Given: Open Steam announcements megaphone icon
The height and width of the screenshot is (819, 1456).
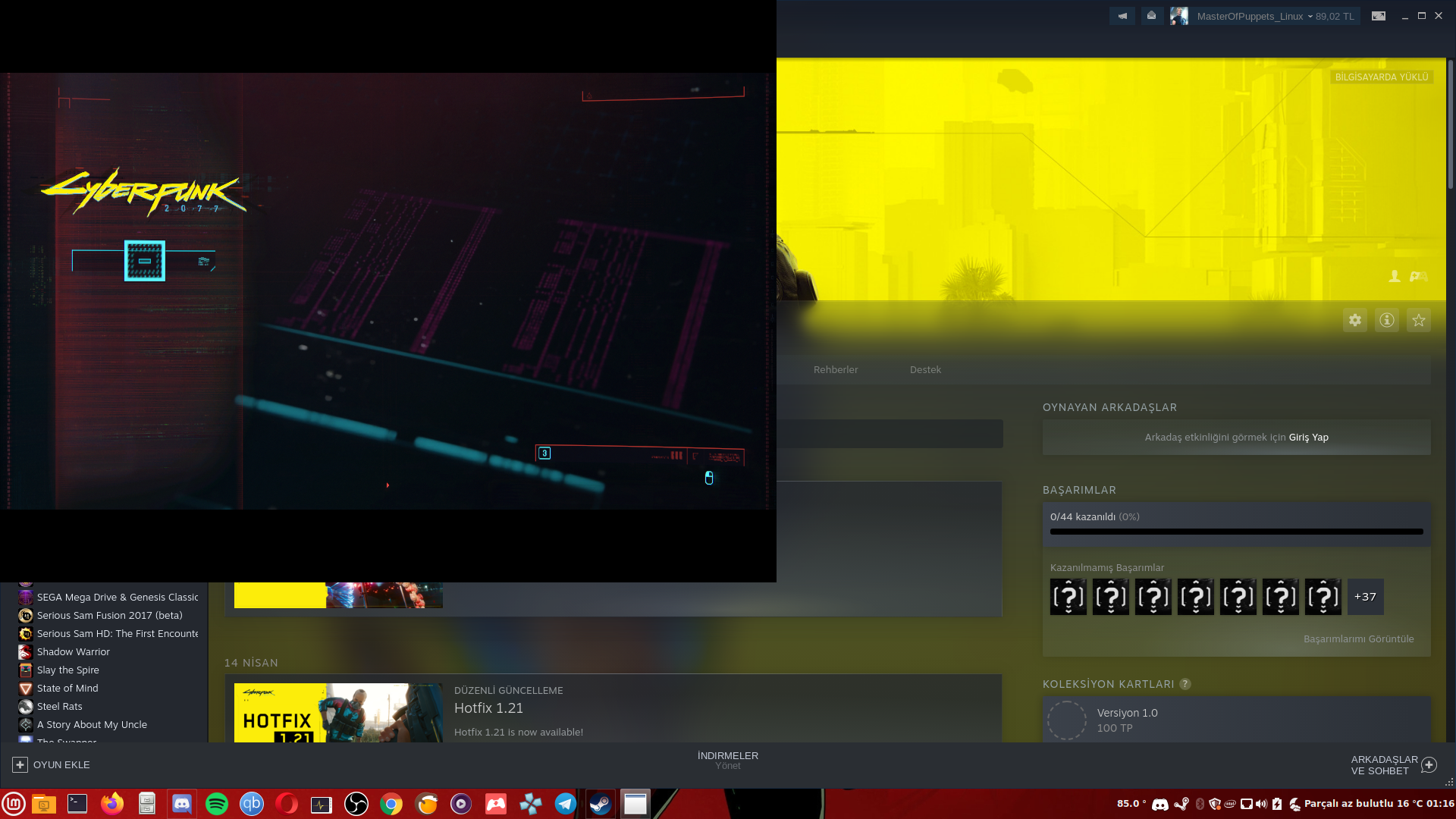Looking at the screenshot, I should coord(1122,16).
